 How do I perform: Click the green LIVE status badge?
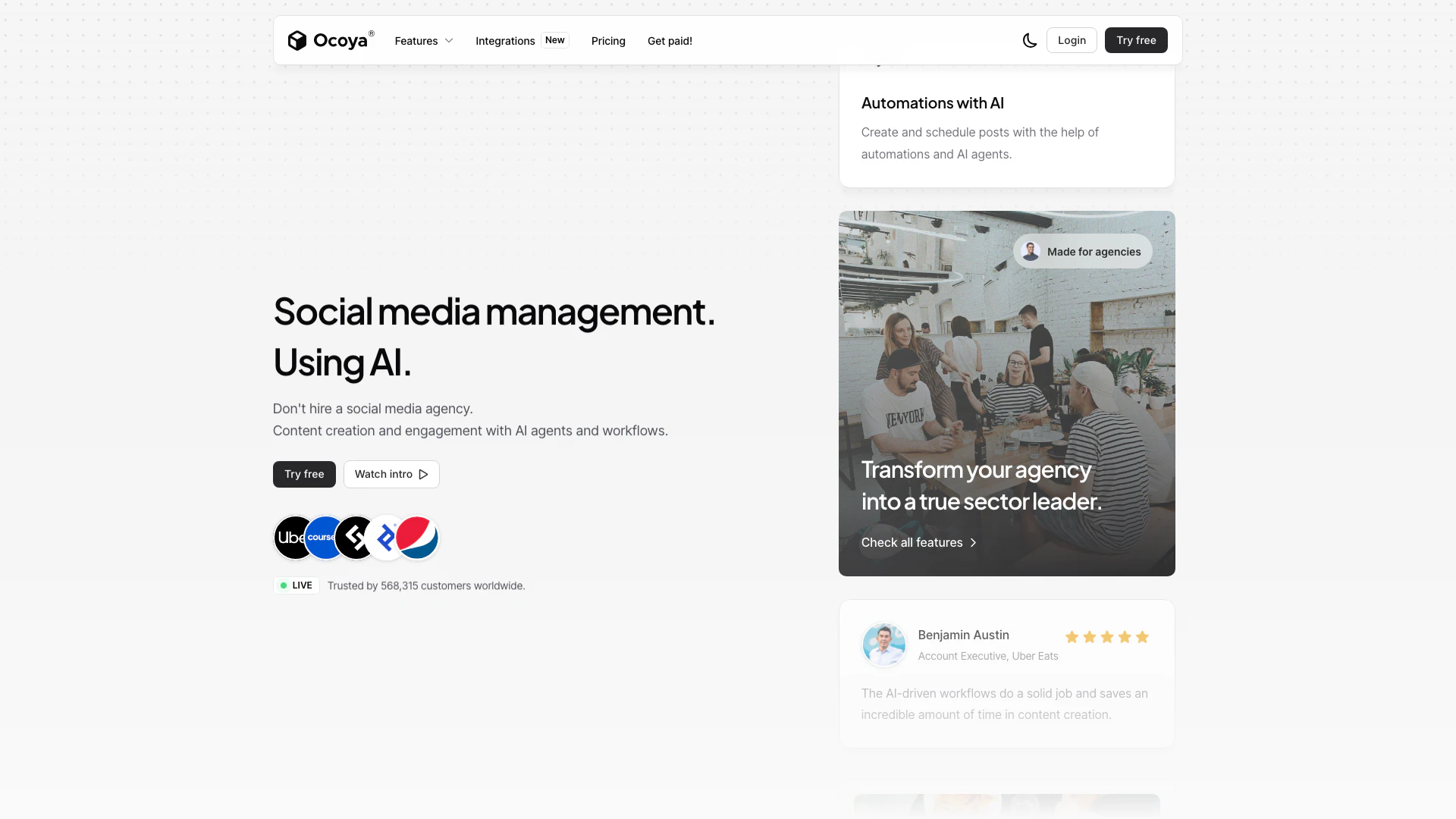(x=297, y=585)
